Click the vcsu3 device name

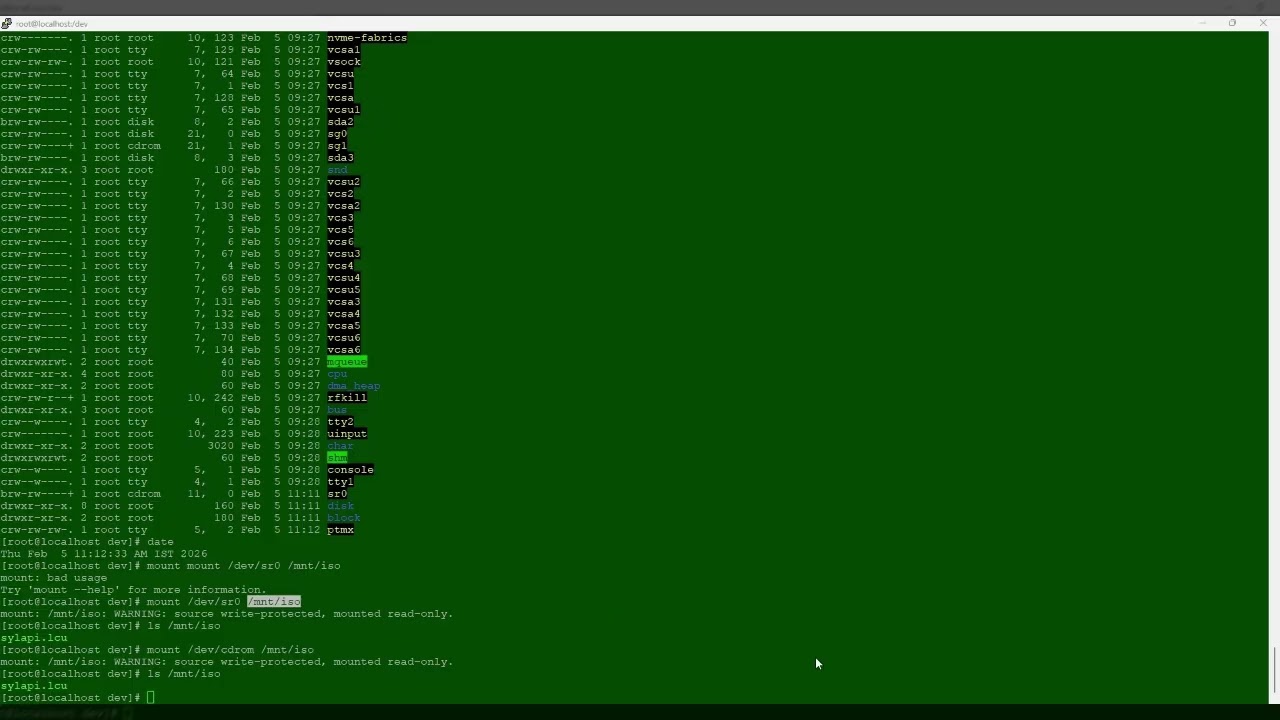[x=344, y=254]
